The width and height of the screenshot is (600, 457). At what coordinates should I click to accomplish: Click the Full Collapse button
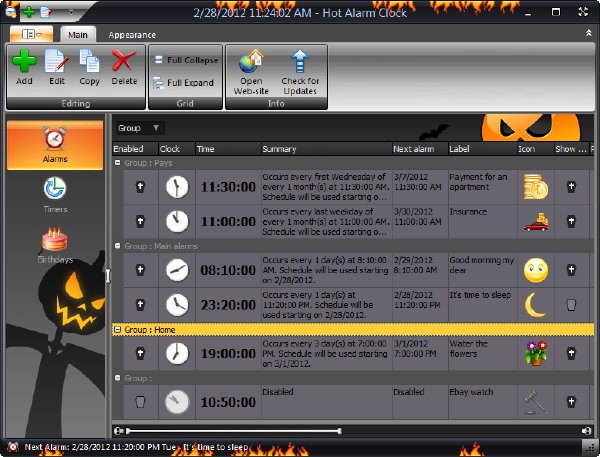[186, 60]
